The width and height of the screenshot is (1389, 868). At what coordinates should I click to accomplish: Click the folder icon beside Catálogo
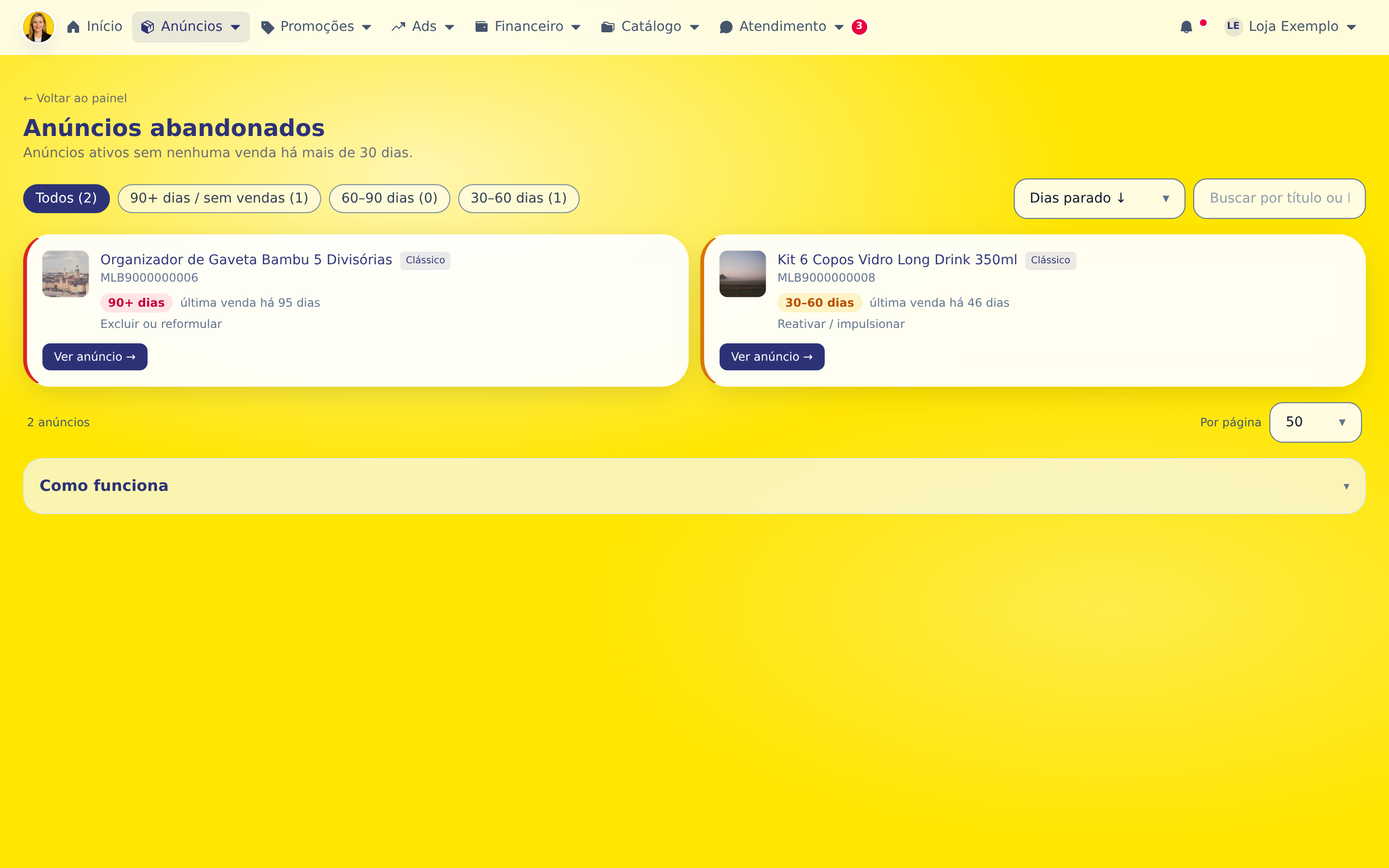[x=608, y=27]
